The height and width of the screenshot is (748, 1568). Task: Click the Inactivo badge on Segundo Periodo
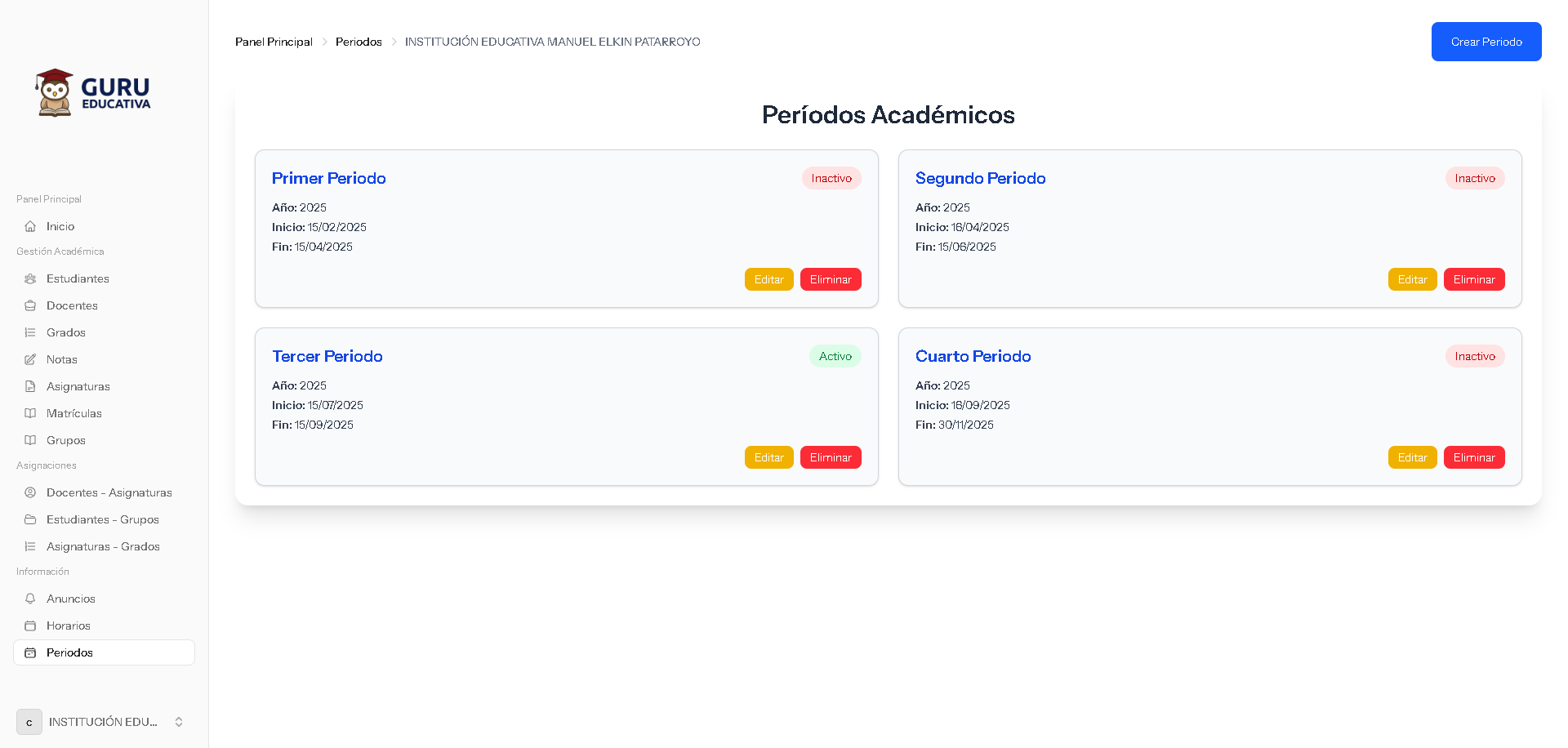[x=1475, y=178]
